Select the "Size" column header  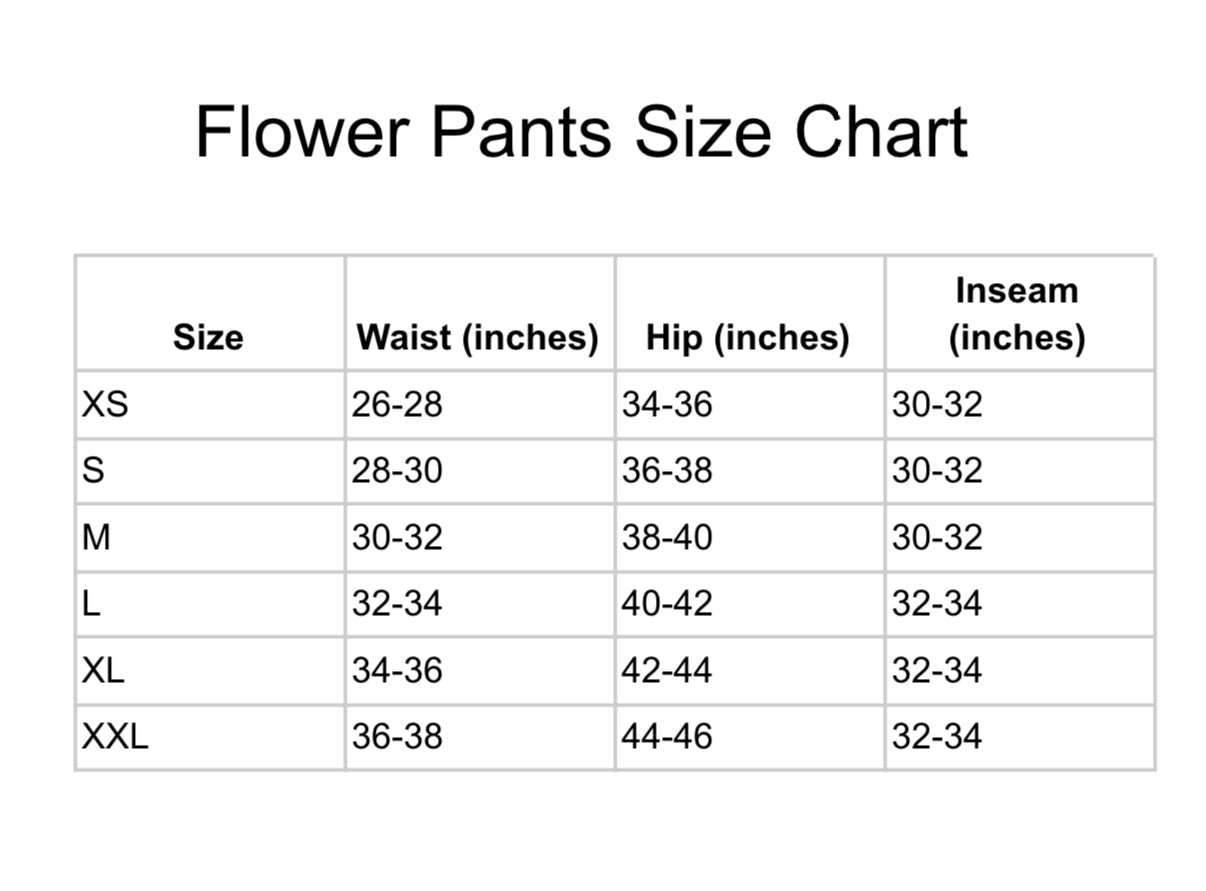click(208, 337)
